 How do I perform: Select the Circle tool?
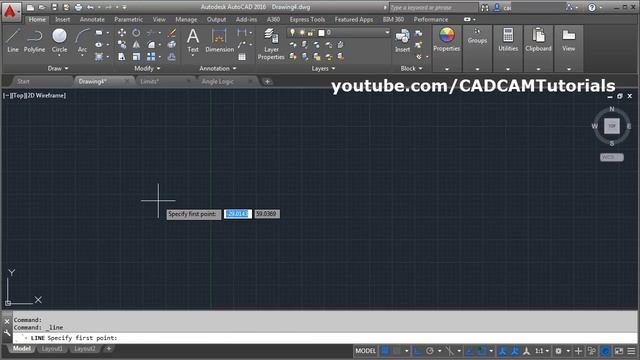59,41
